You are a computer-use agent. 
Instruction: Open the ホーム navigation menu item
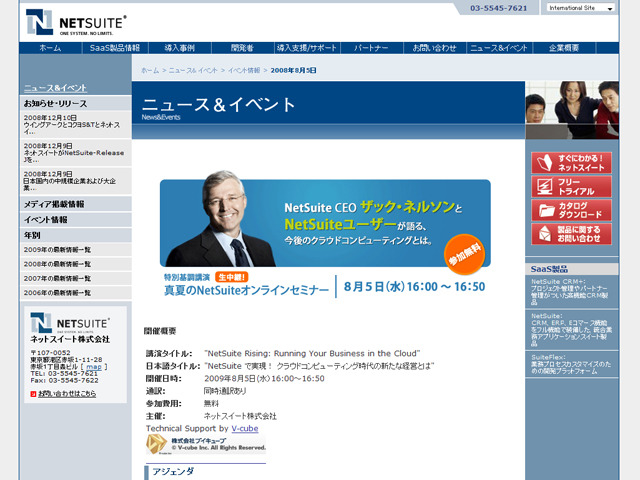point(50,48)
